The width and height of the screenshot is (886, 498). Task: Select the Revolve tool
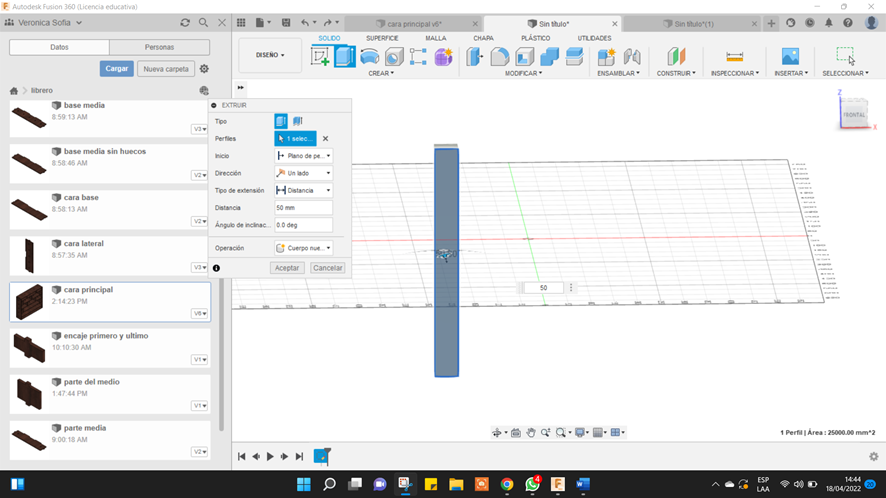click(370, 57)
